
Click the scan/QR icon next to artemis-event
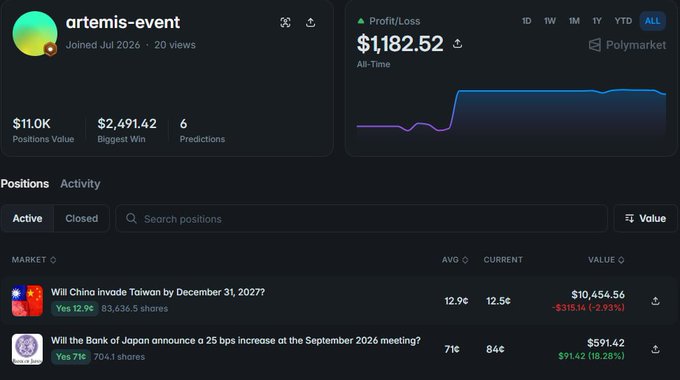[285, 23]
